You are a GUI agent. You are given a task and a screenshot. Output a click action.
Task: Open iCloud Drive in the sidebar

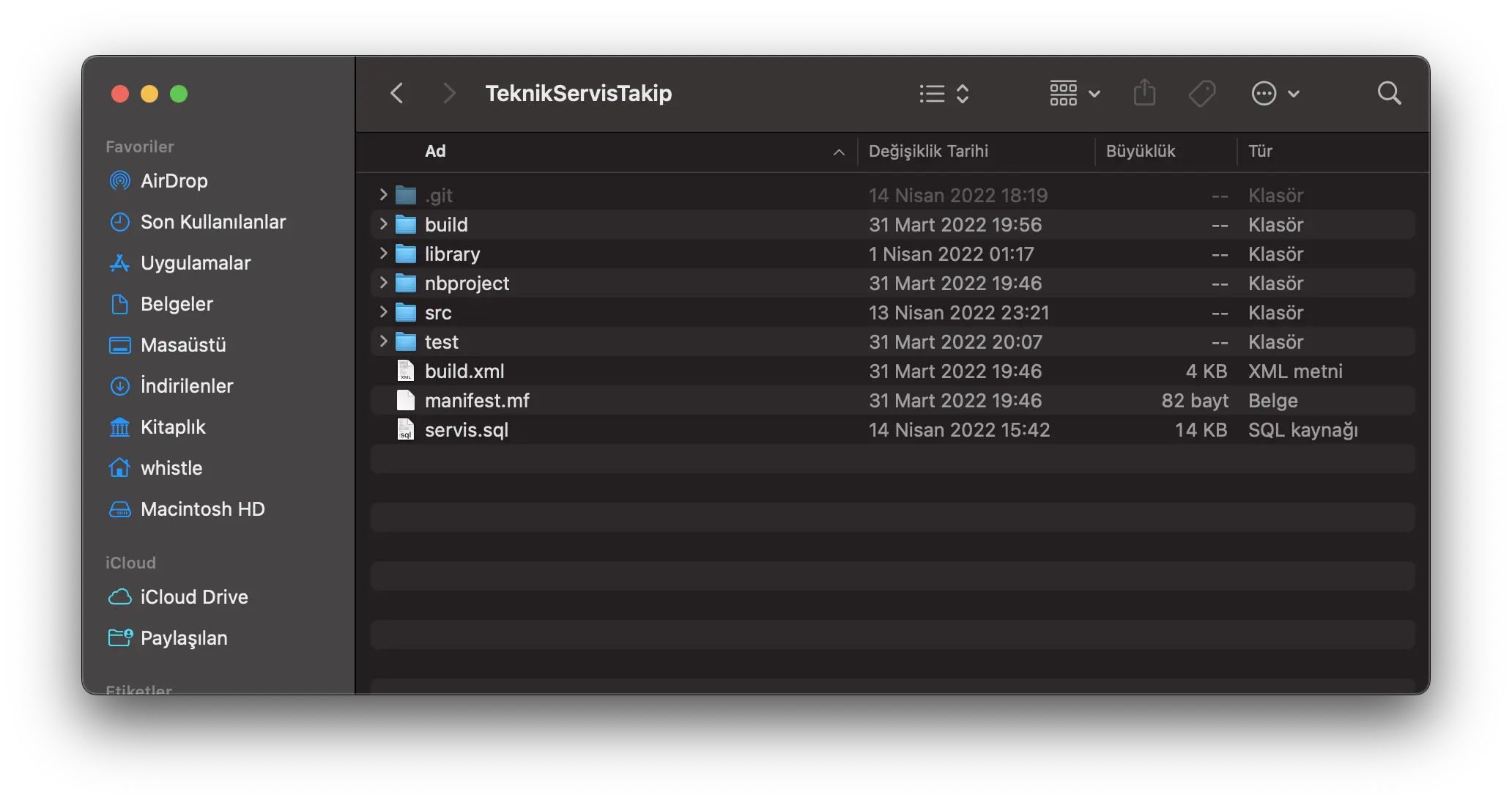pyautogui.click(x=179, y=597)
